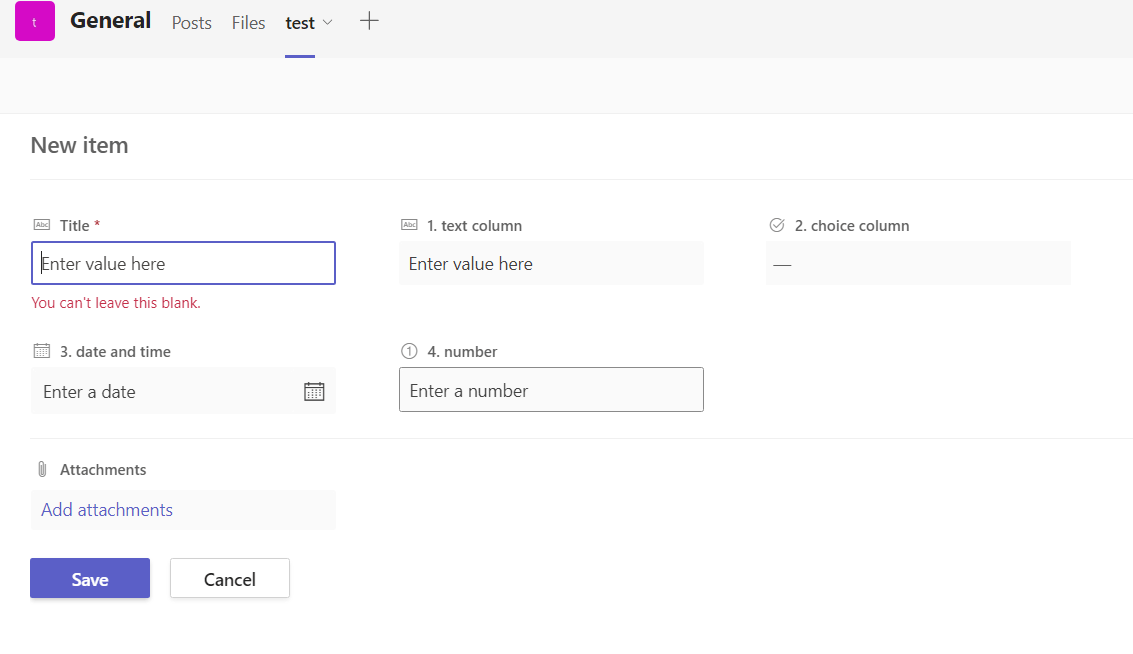Open the choice column dropdown
The image size is (1133, 654).
point(918,263)
